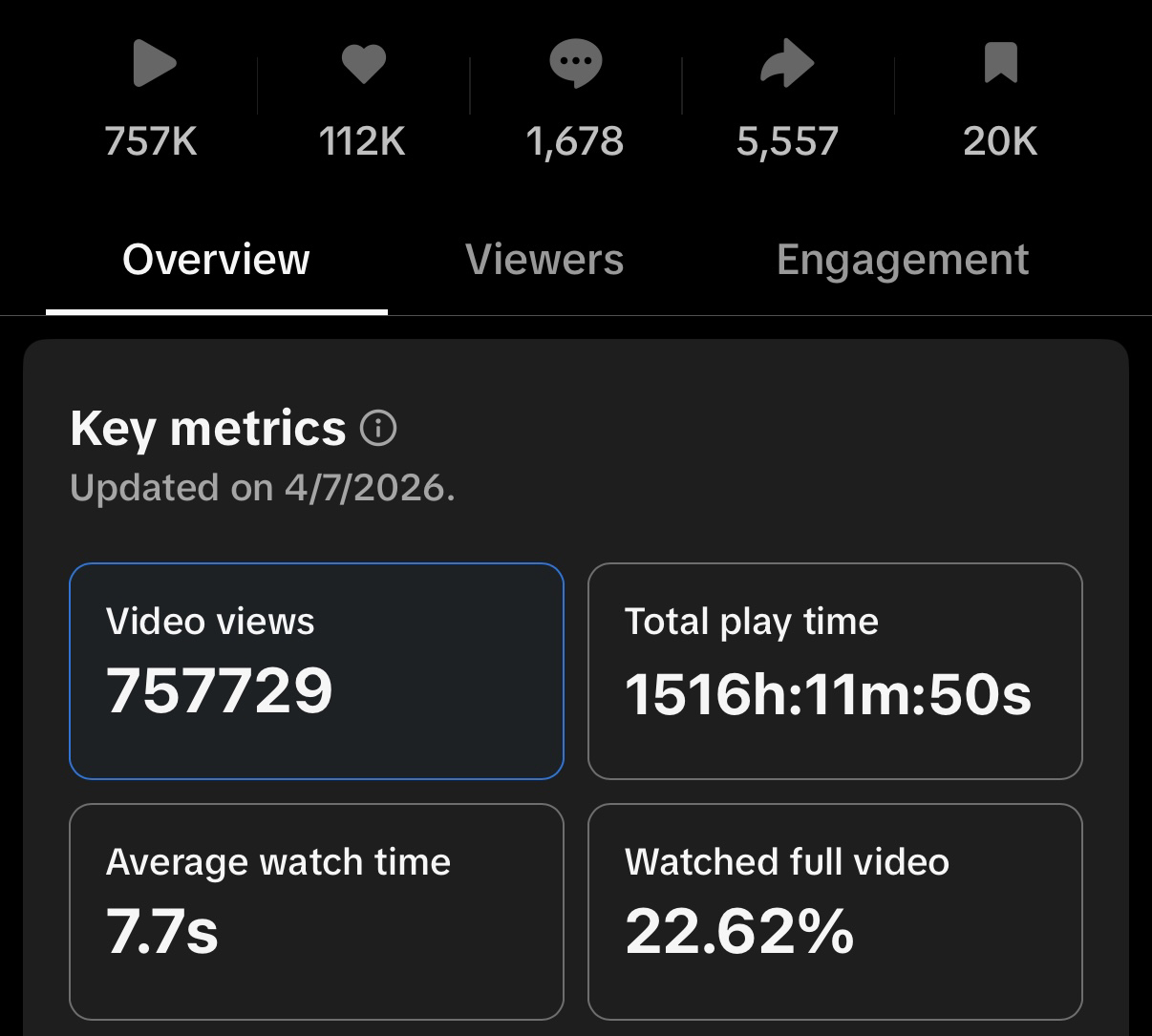The image size is (1152, 1036).
Task: Tap the comment bubble icon
Action: [576, 65]
